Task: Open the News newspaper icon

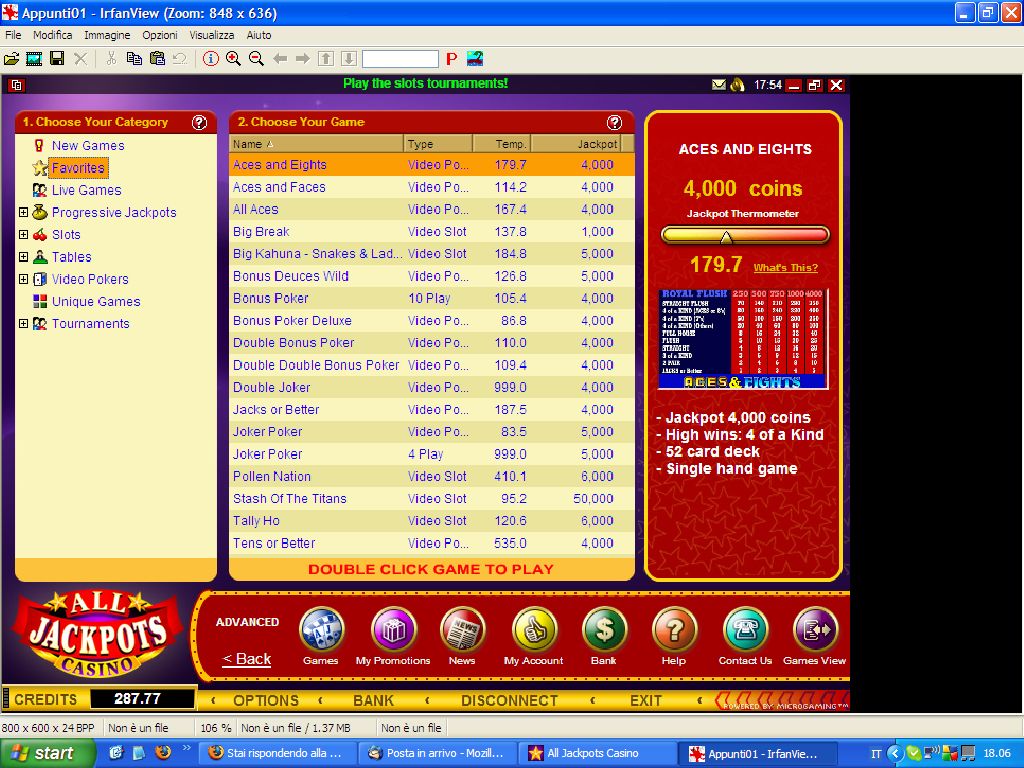Action: pyautogui.click(x=462, y=630)
